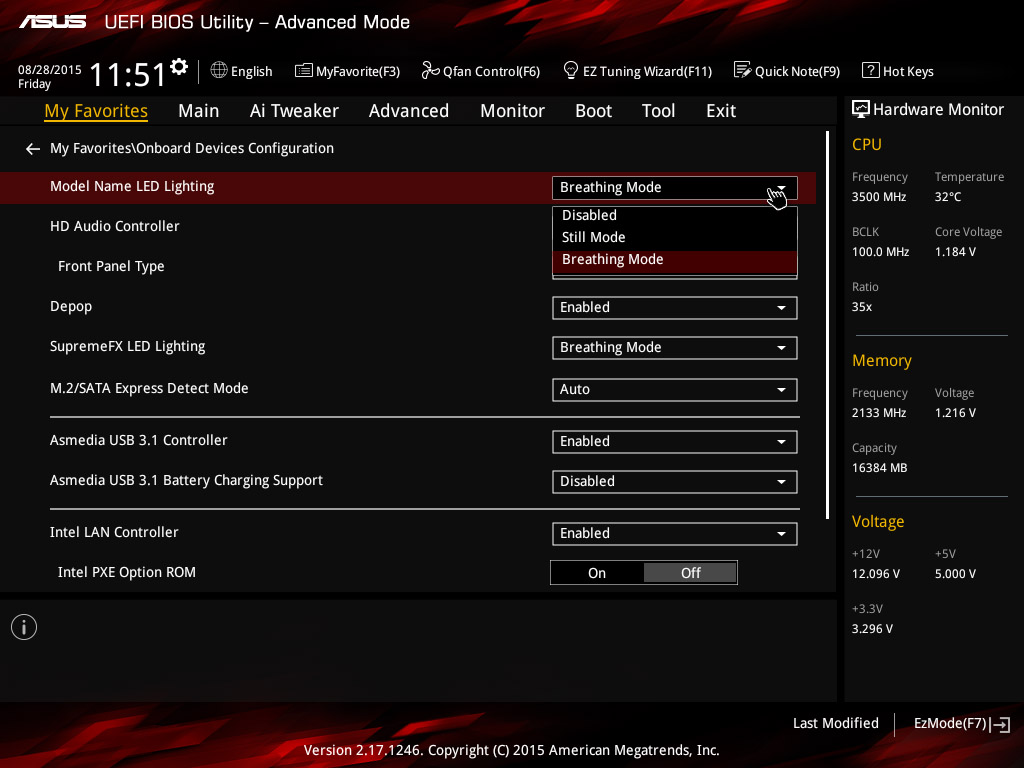This screenshot has width=1024, height=768.
Task: Select the Front Panel Type row
Action: point(408,266)
